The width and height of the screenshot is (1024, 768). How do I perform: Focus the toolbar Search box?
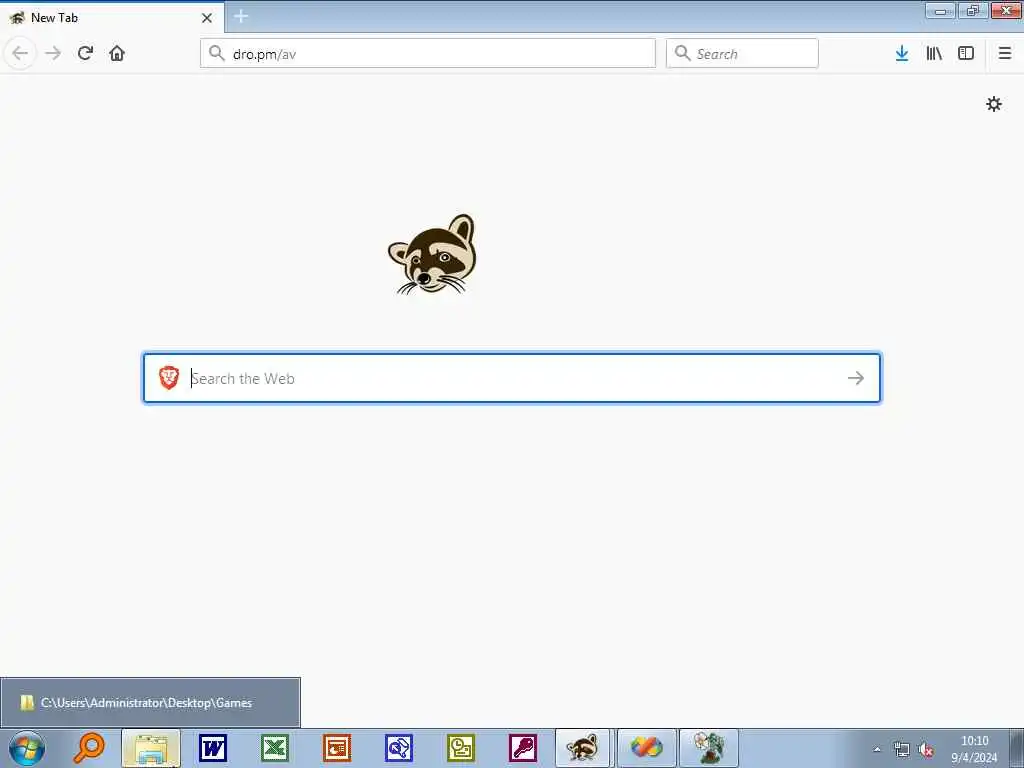point(742,54)
